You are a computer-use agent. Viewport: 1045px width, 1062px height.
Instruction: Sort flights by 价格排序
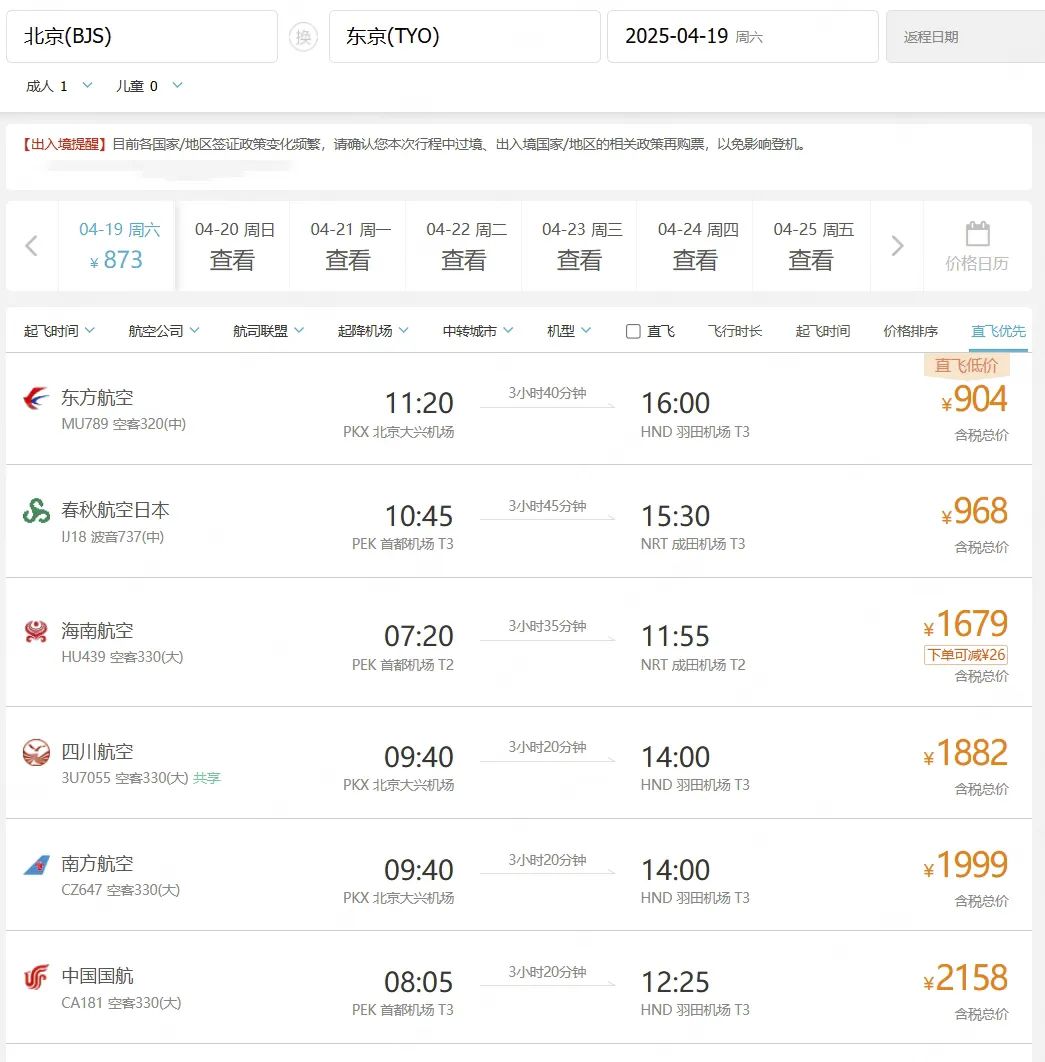point(911,331)
